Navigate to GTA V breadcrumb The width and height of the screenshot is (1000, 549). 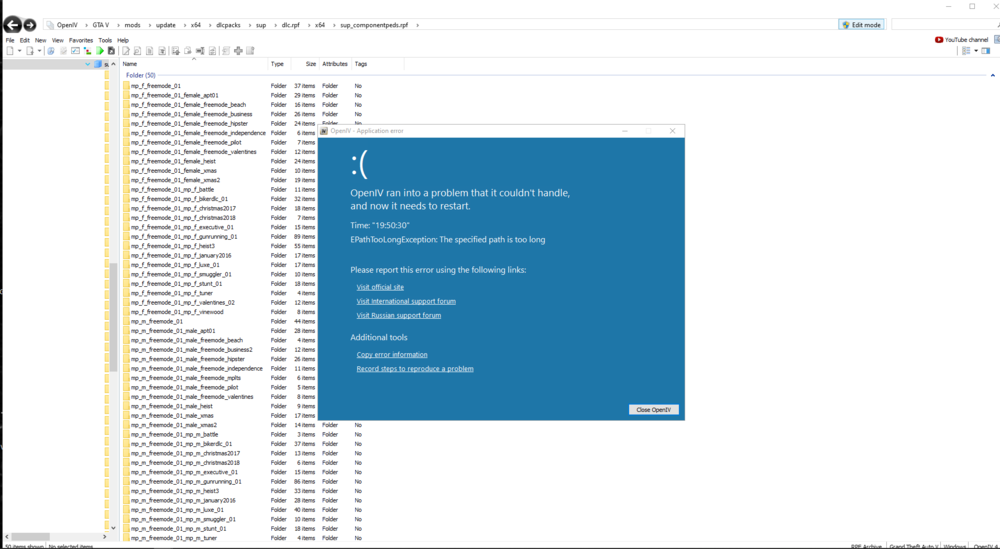101,26
